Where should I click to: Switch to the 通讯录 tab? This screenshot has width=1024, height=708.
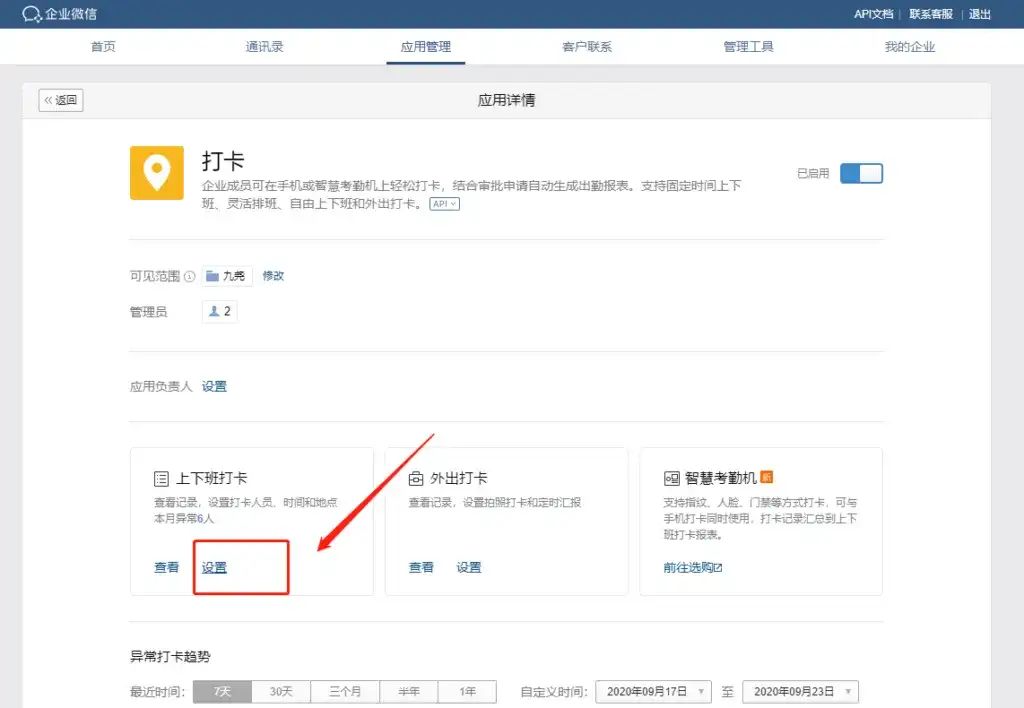[265, 47]
